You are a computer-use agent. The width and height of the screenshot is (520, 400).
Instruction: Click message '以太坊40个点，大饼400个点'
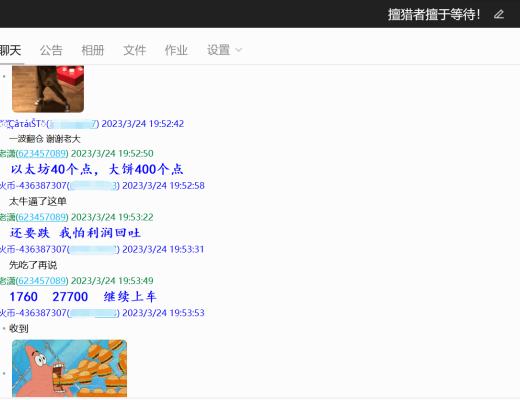click(x=97, y=169)
